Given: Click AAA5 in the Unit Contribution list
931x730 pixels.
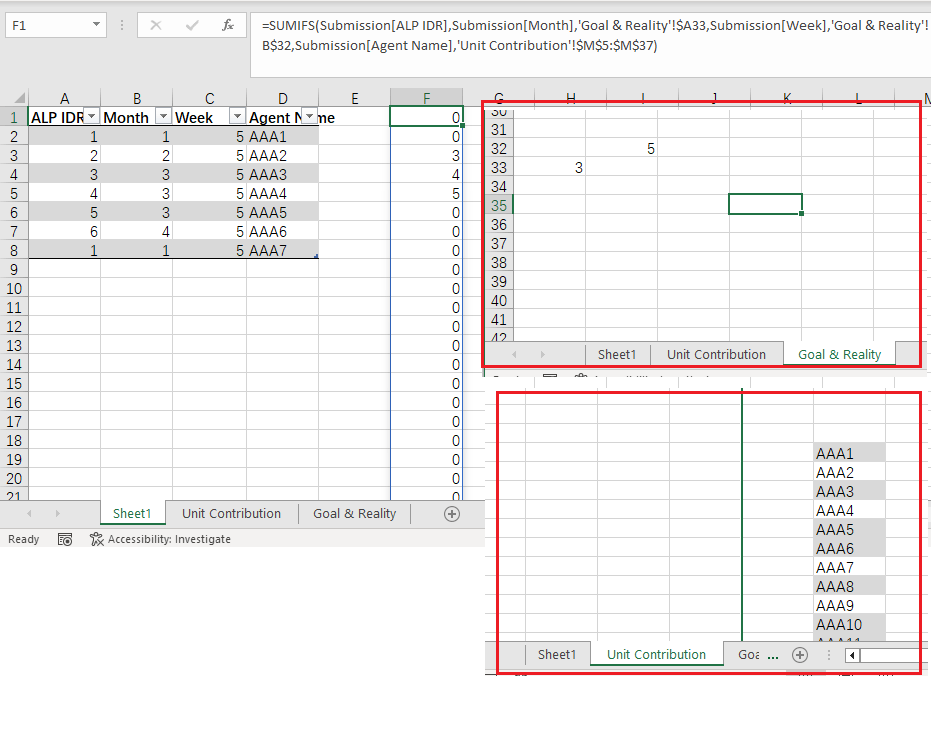Looking at the screenshot, I should click(x=849, y=530).
